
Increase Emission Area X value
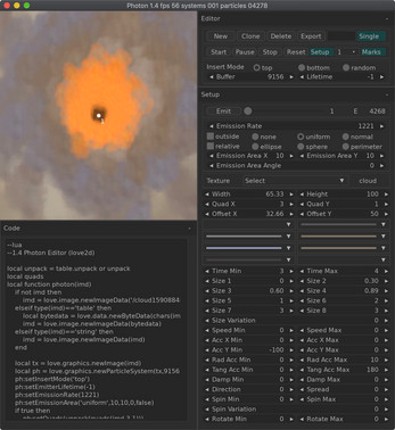click(x=292, y=156)
